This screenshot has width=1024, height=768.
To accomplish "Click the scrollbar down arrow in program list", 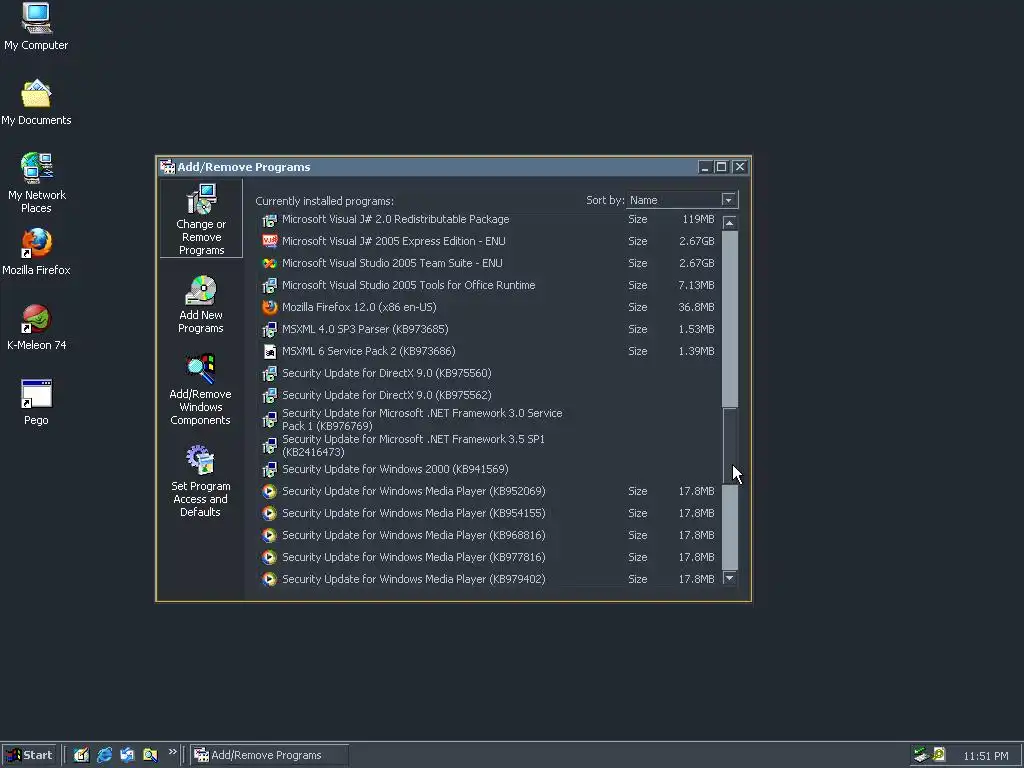I will [x=729, y=578].
